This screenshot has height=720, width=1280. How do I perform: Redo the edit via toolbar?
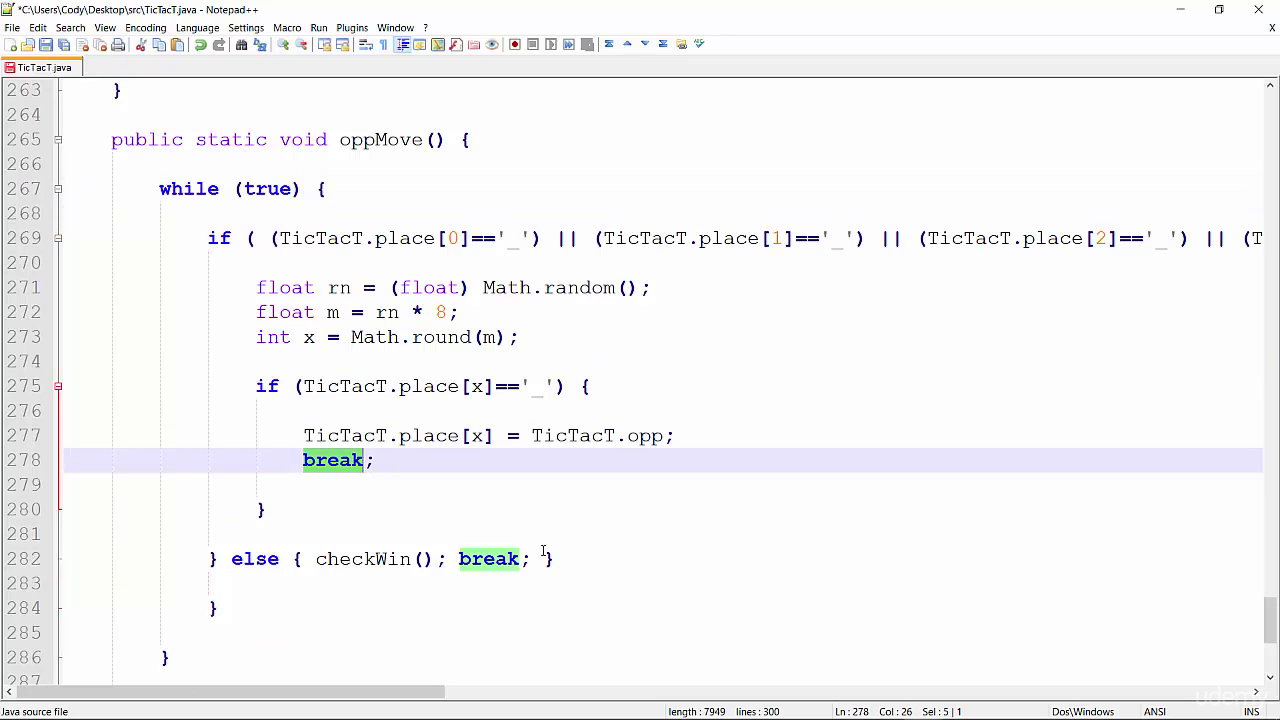coord(219,44)
